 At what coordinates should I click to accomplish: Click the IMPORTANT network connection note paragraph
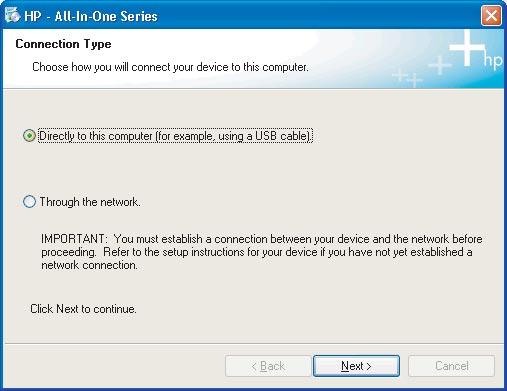click(x=262, y=252)
